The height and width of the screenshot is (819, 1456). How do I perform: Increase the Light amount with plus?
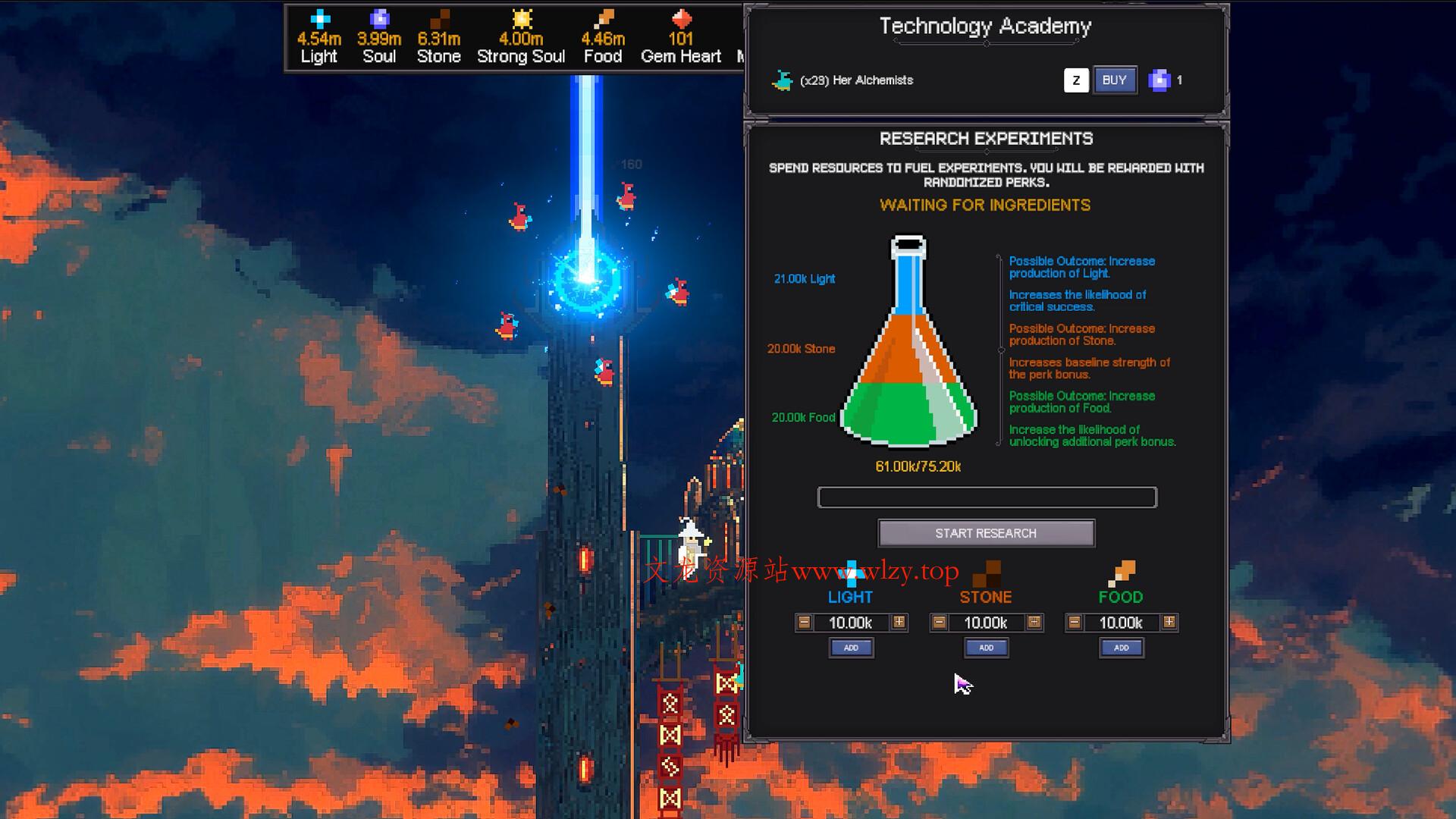pos(899,623)
